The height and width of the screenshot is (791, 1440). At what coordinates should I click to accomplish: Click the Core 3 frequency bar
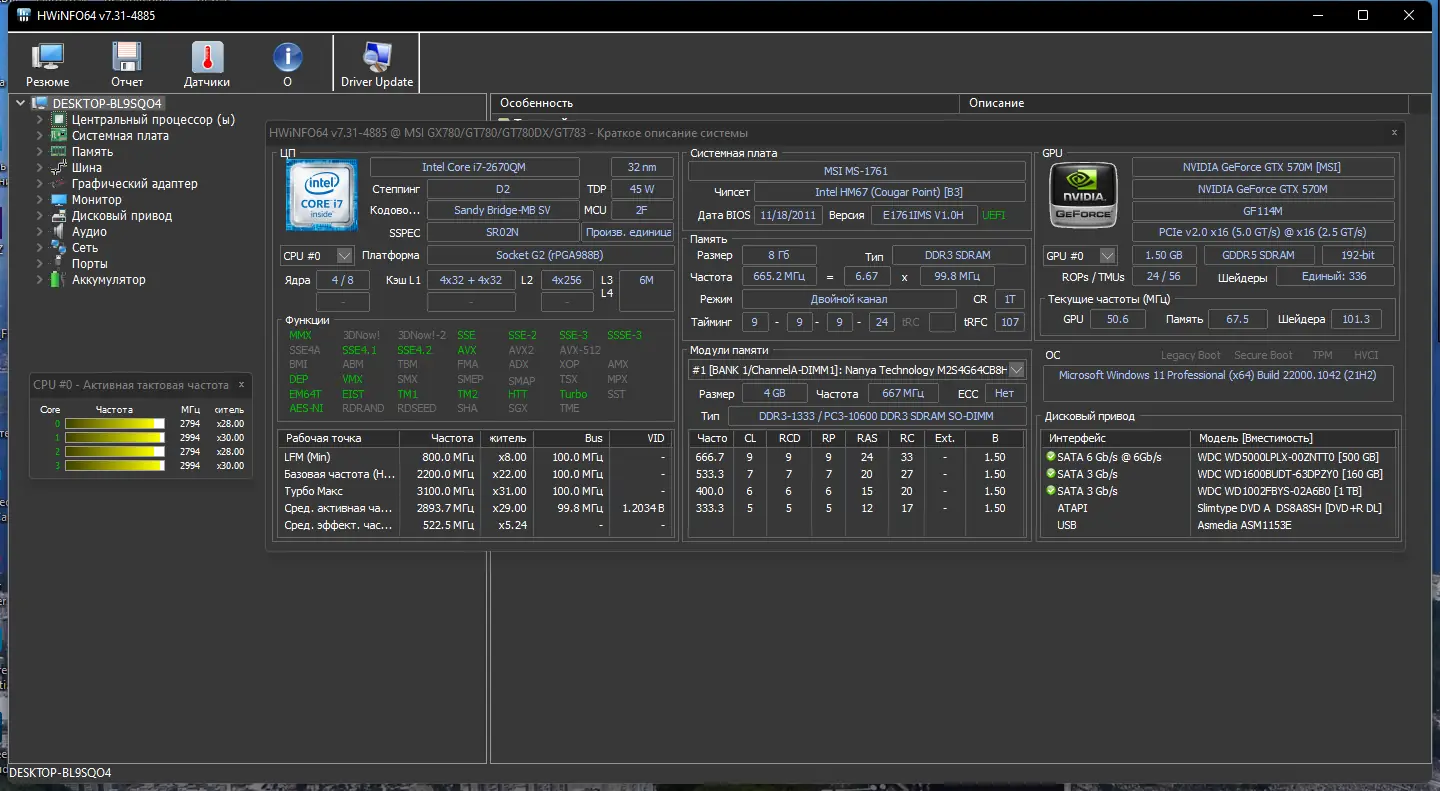point(115,466)
